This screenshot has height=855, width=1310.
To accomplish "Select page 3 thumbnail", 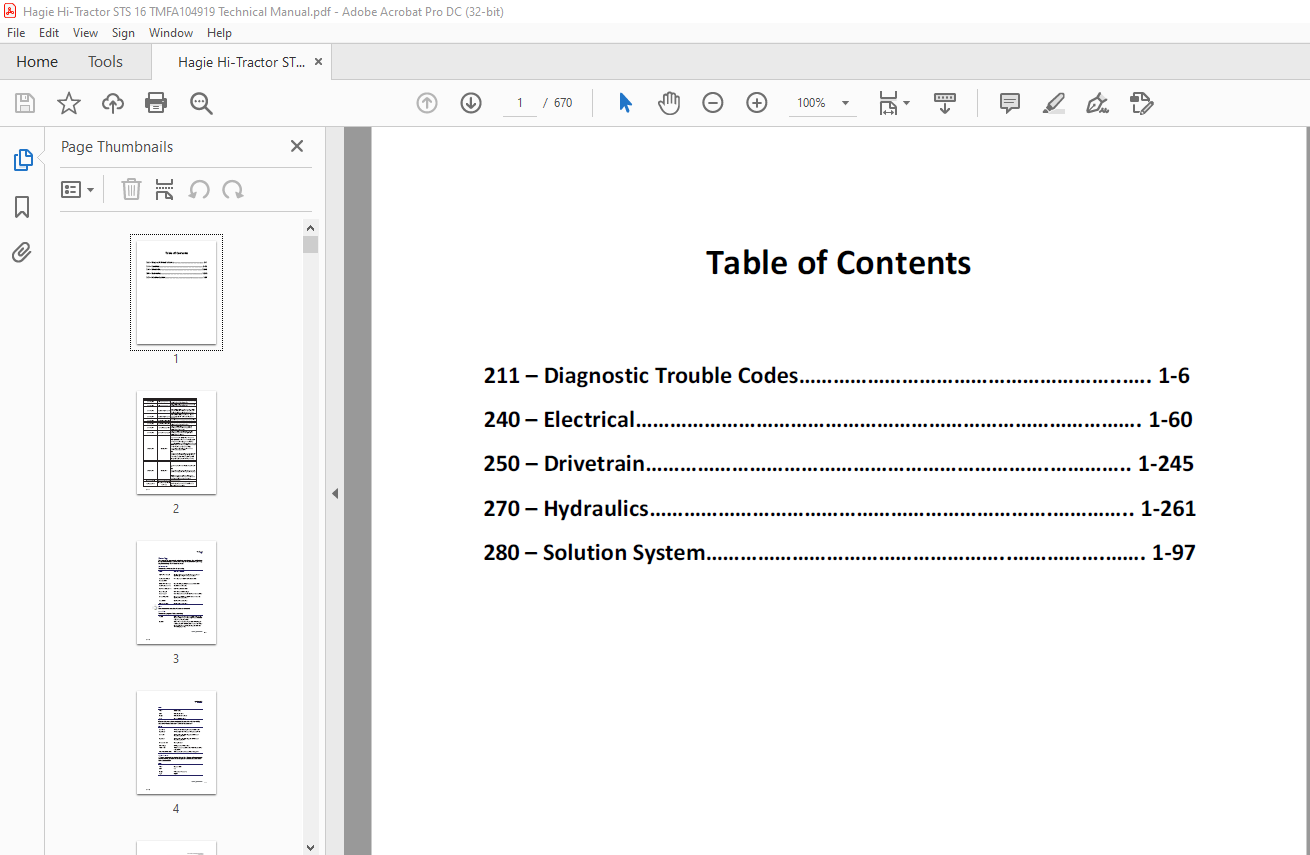I will [x=176, y=592].
